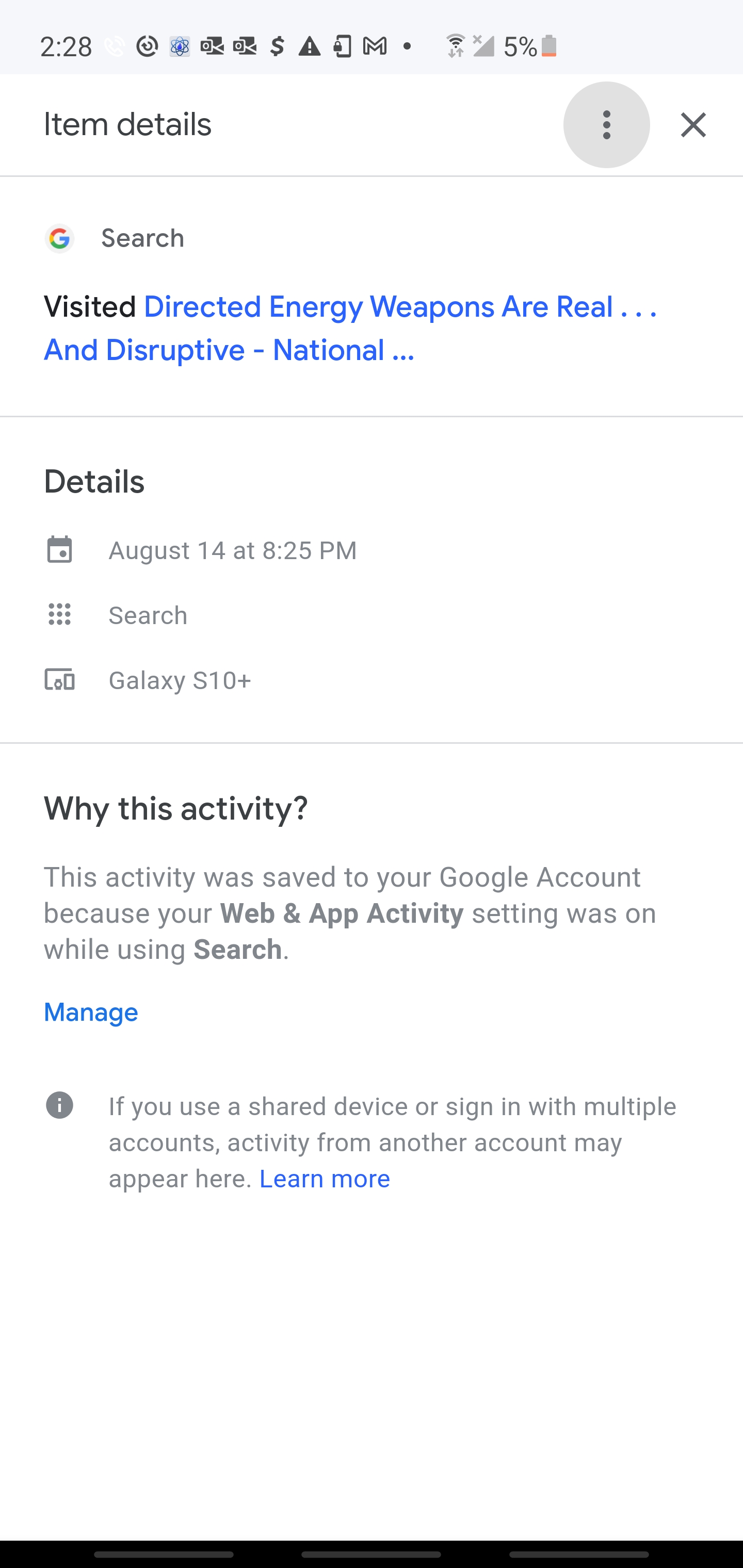Tap the Galaxy S10+ device entry
Viewport: 743px width, 1568px height.
(x=180, y=680)
